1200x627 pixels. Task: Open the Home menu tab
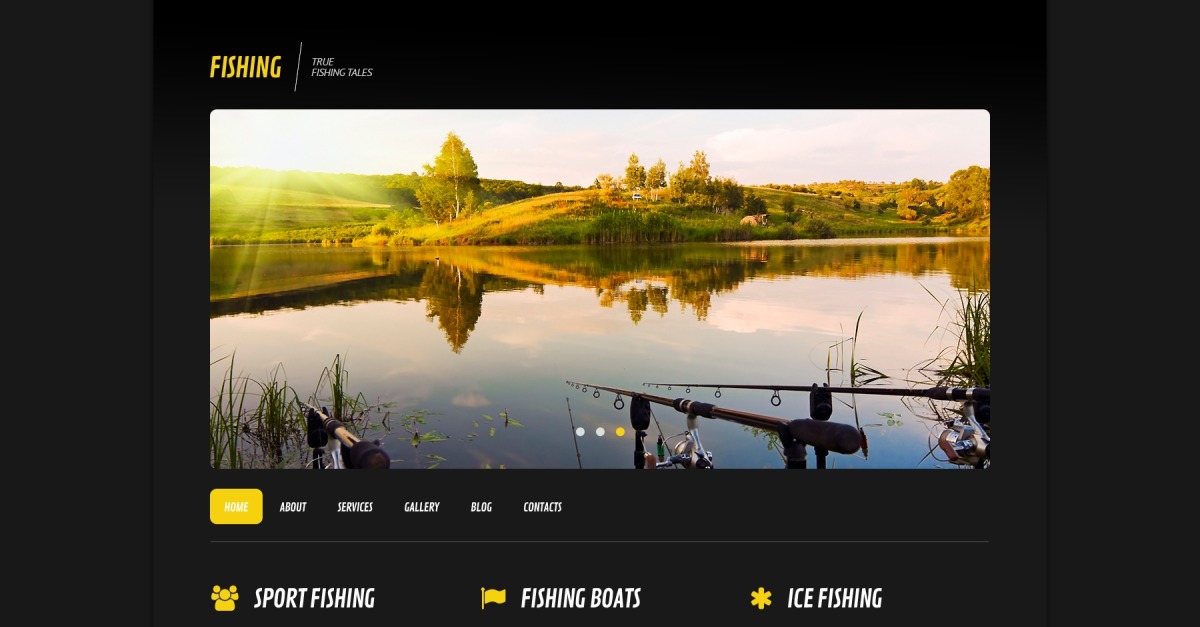tap(236, 507)
